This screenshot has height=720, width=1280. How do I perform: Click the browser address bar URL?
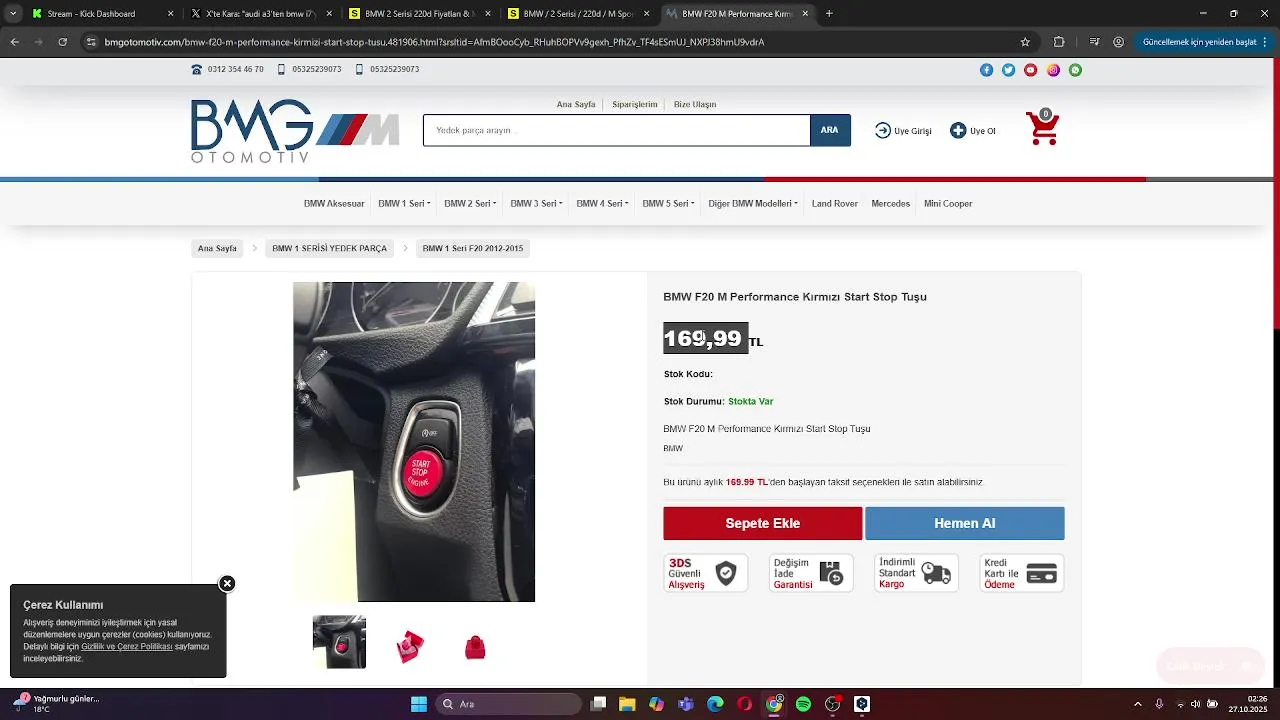[434, 42]
